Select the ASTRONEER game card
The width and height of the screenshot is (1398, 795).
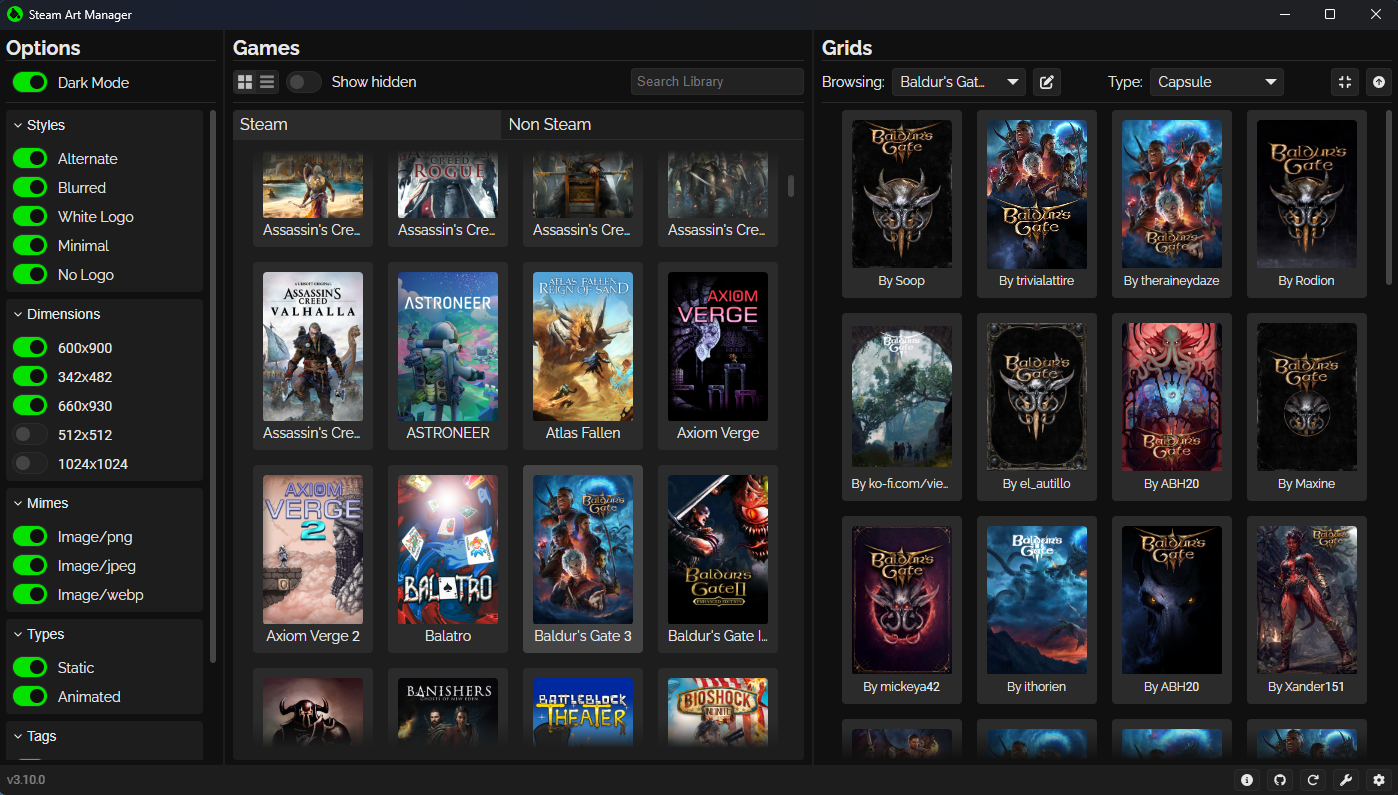point(448,356)
